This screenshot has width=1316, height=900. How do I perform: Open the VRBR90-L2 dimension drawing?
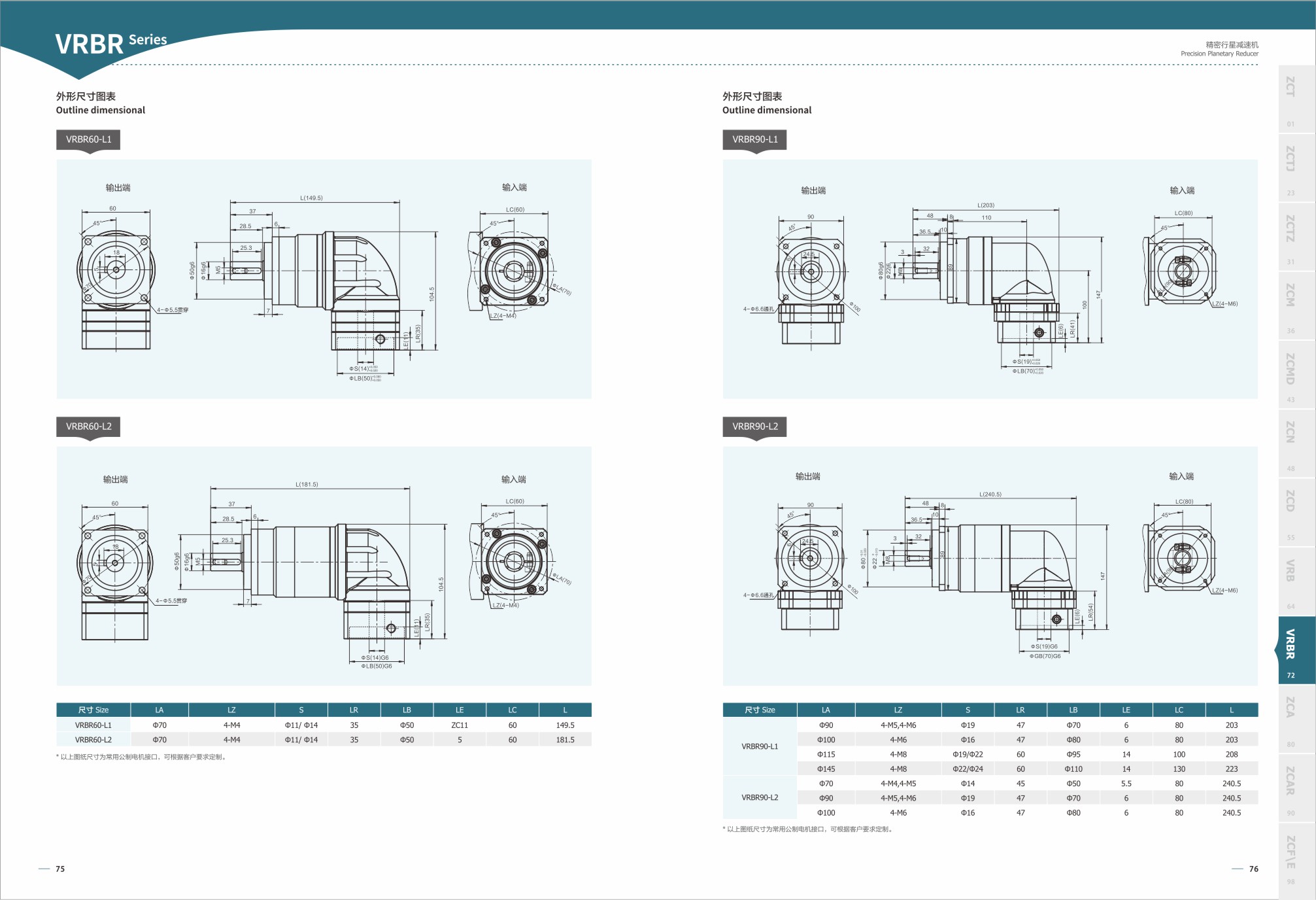coord(990,566)
